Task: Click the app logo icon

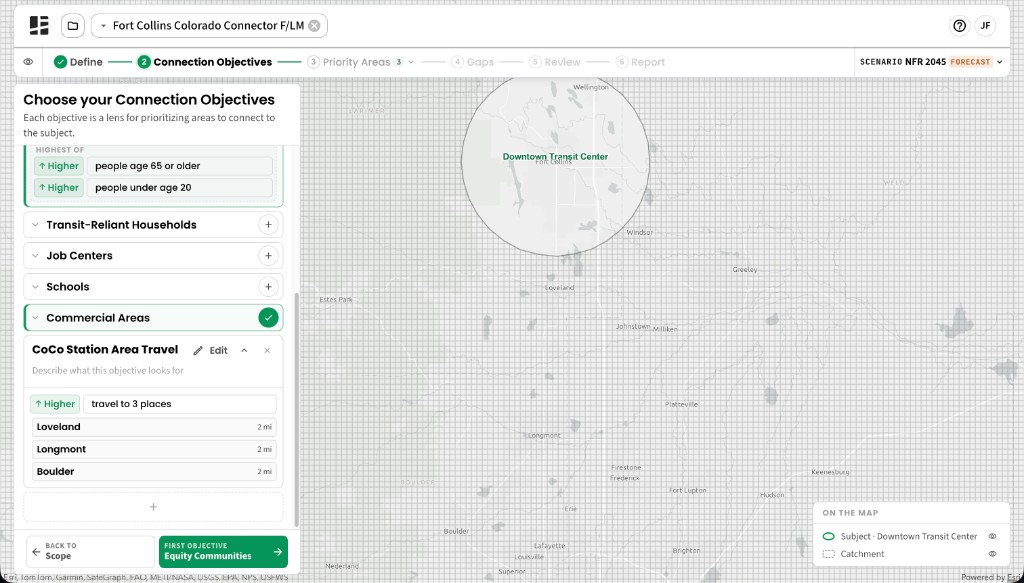Action: [39, 25]
